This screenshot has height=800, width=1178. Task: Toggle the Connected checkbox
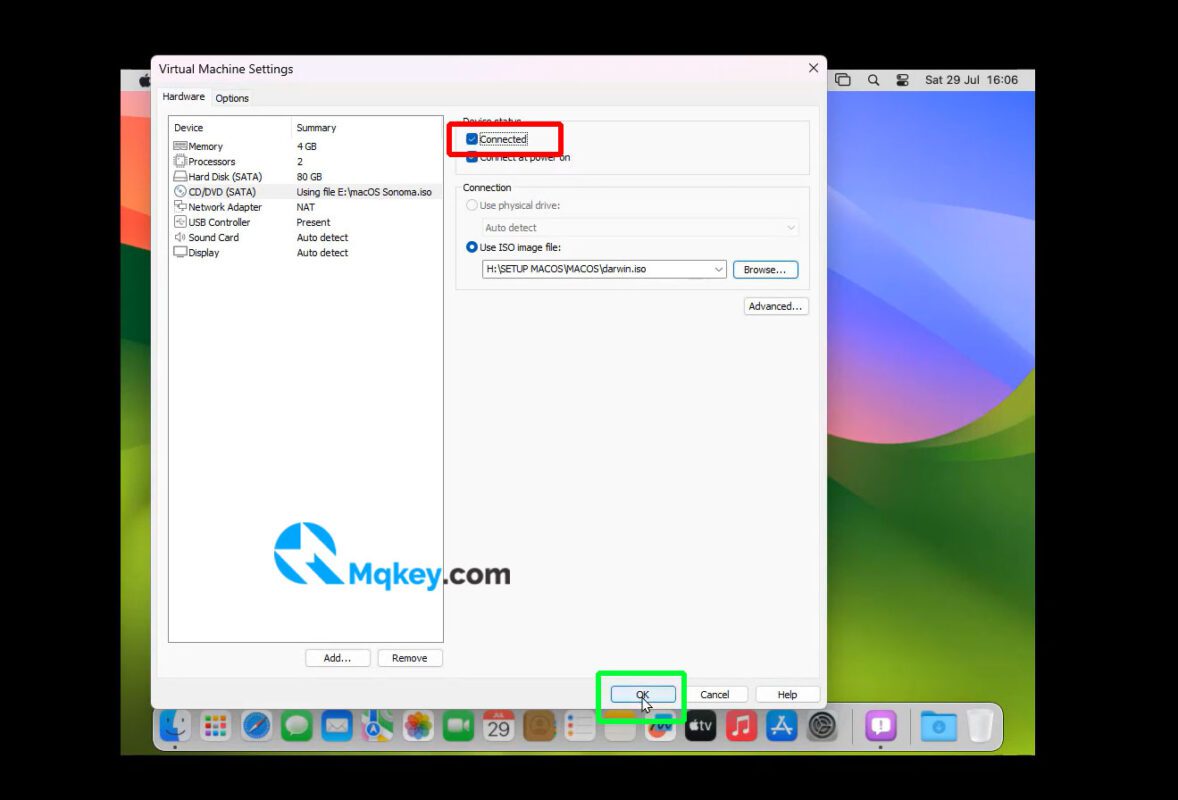click(x=472, y=139)
